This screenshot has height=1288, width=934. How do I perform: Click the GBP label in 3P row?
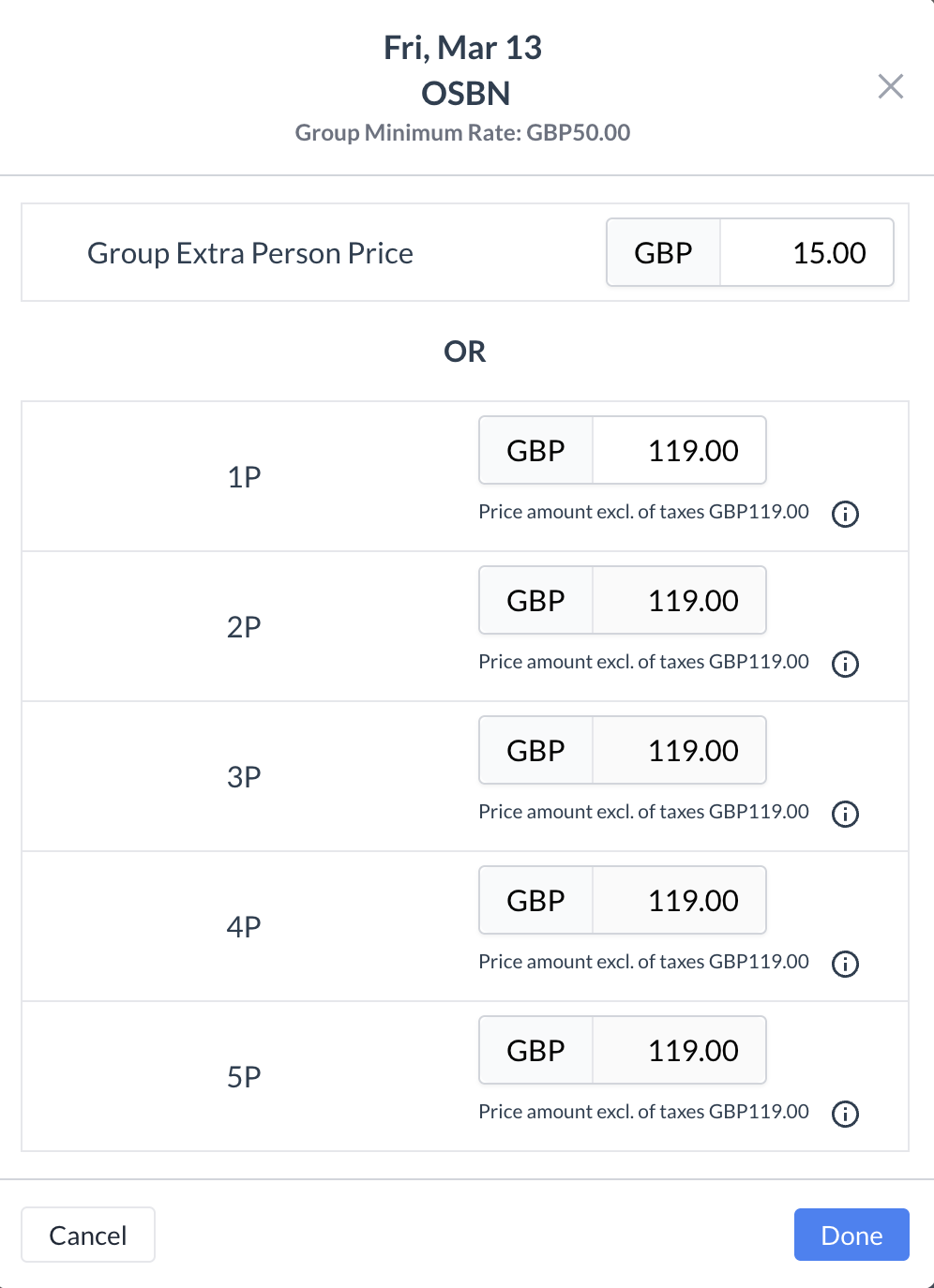pos(535,751)
